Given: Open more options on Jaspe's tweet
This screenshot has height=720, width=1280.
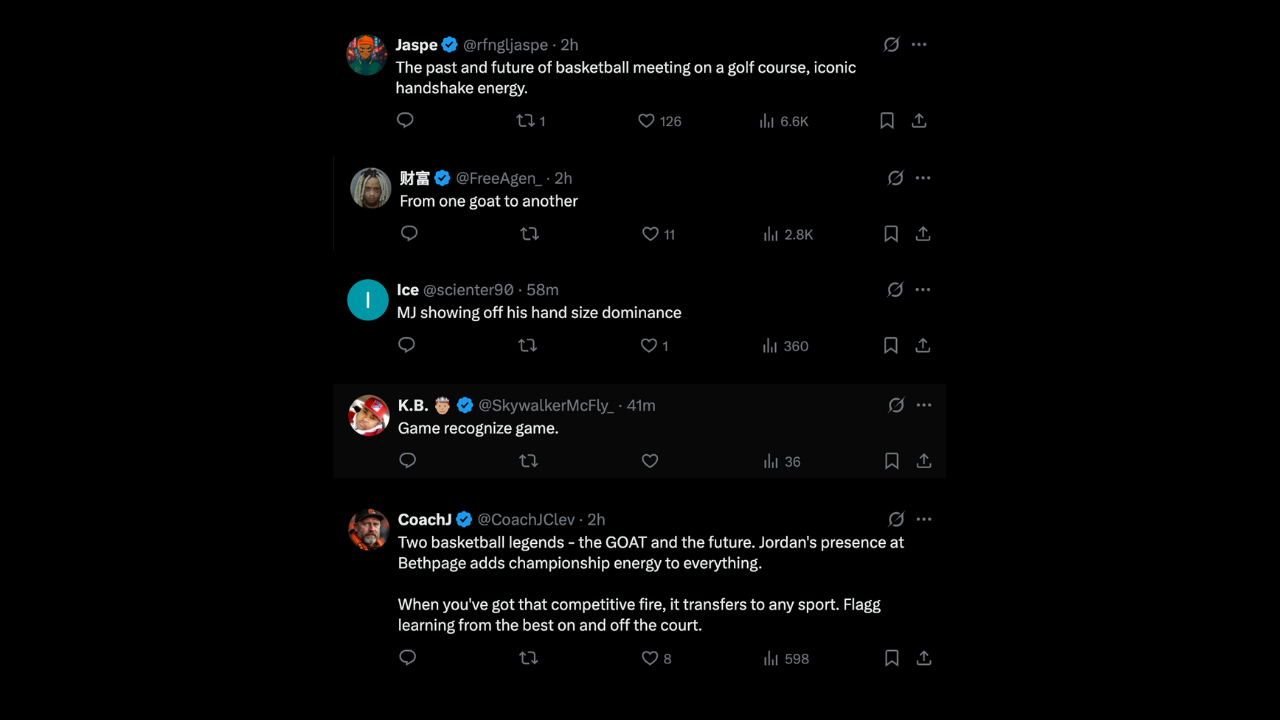Looking at the screenshot, I should click(x=919, y=45).
